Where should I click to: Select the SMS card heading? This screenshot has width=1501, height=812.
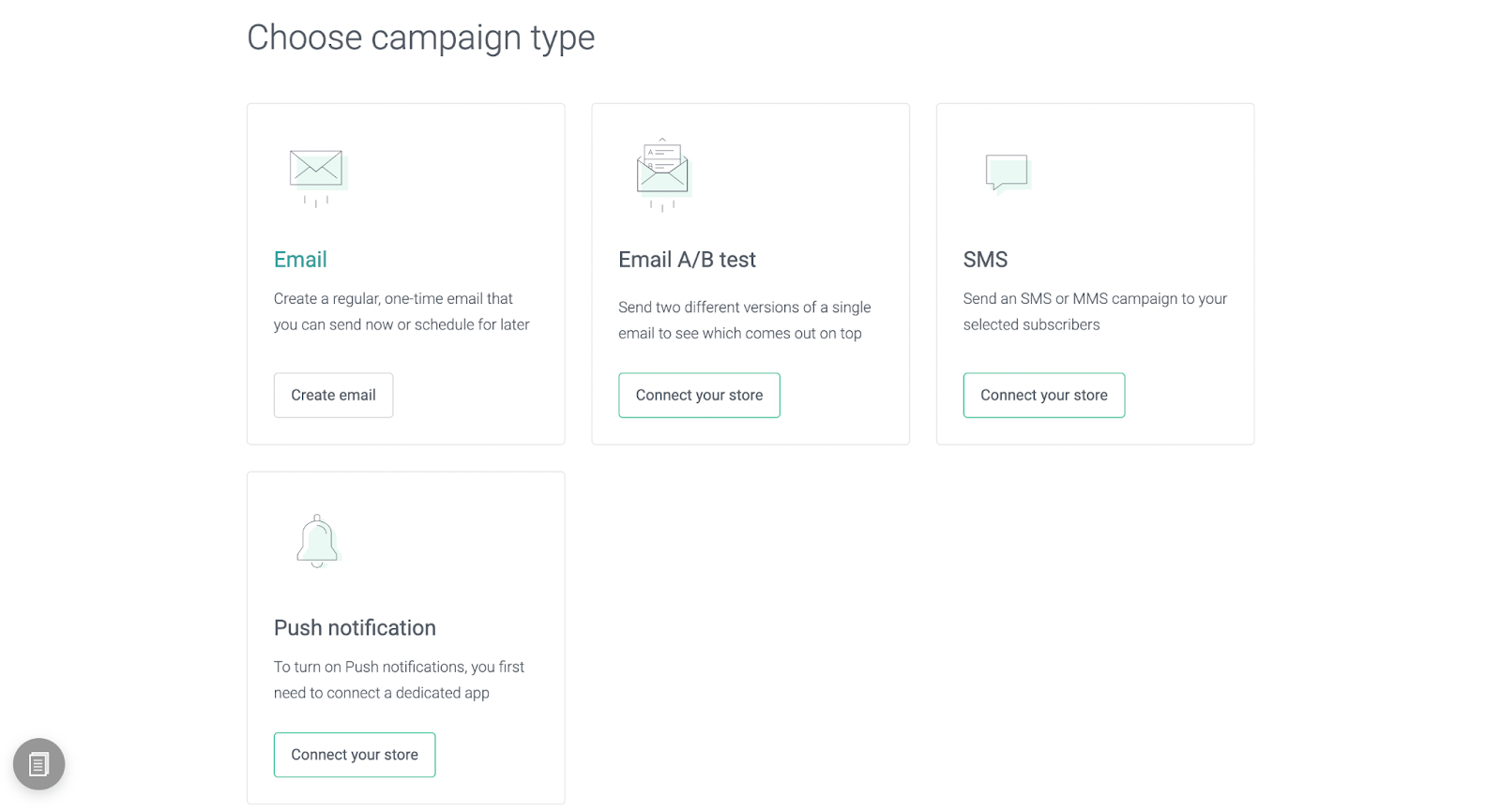[x=985, y=260]
